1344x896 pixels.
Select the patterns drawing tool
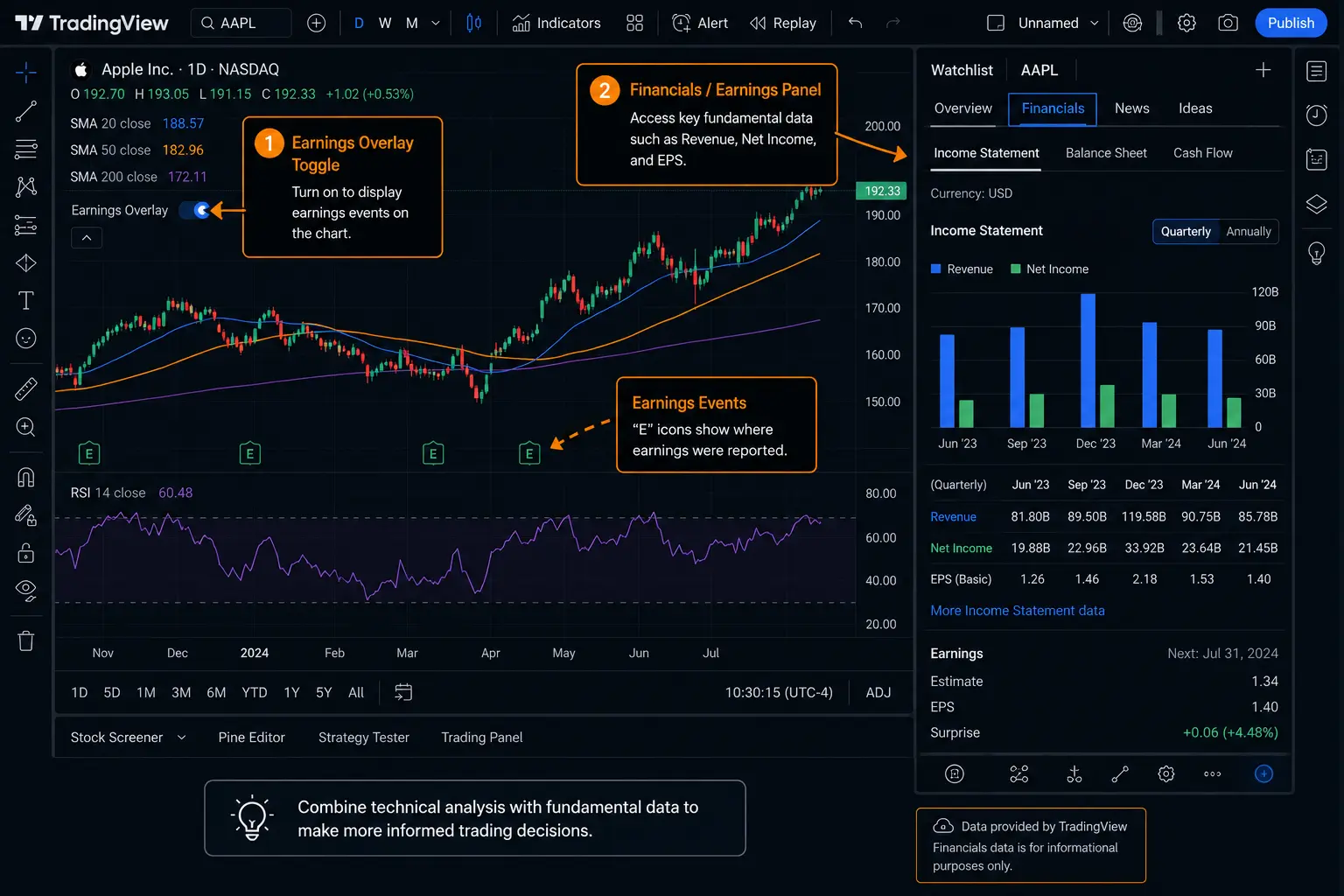pyautogui.click(x=26, y=186)
